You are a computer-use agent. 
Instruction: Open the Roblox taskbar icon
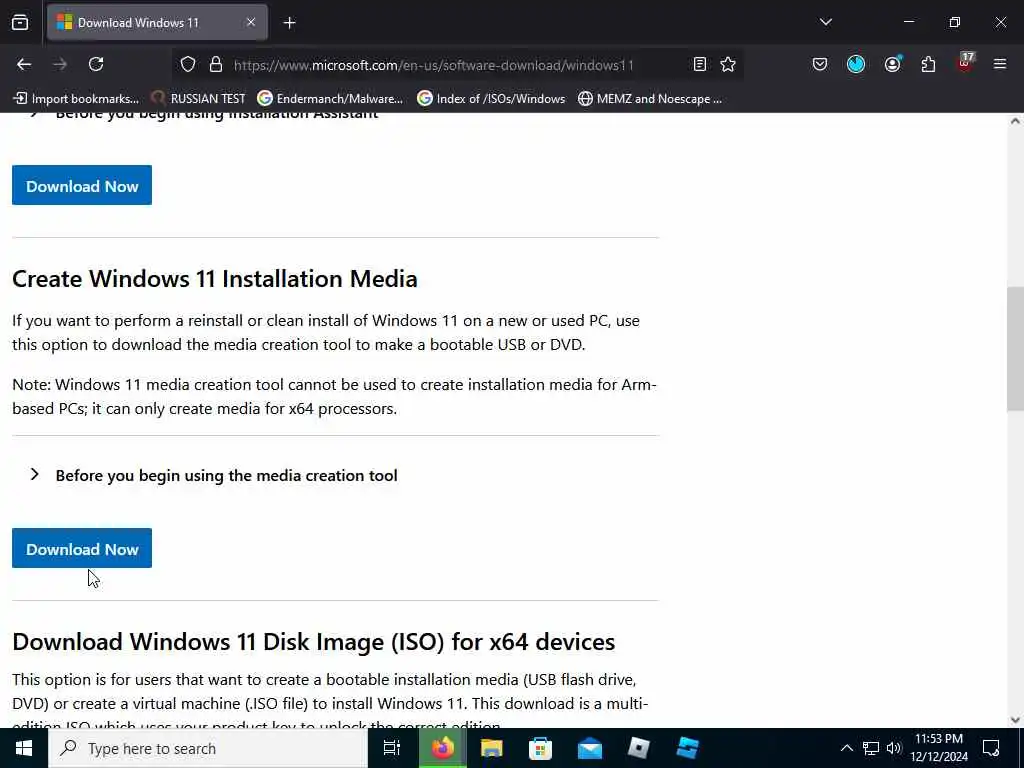pos(638,748)
